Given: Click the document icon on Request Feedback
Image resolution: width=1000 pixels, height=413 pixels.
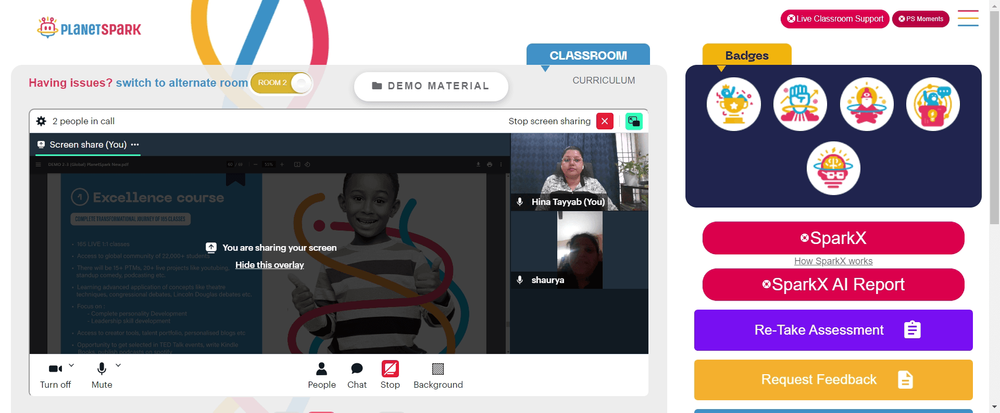Looking at the screenshot, I should coord(905,380).
